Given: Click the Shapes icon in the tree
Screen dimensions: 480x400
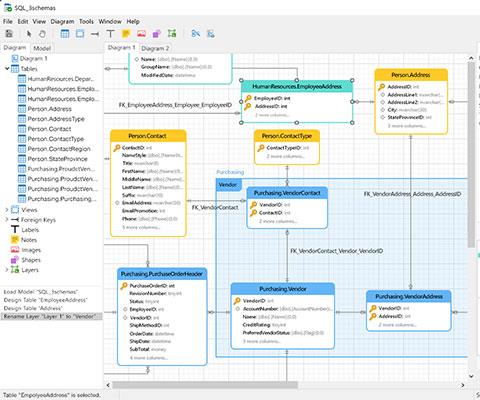Looking at the screenshot, I should pyautogui.click(x=15, y=260).
